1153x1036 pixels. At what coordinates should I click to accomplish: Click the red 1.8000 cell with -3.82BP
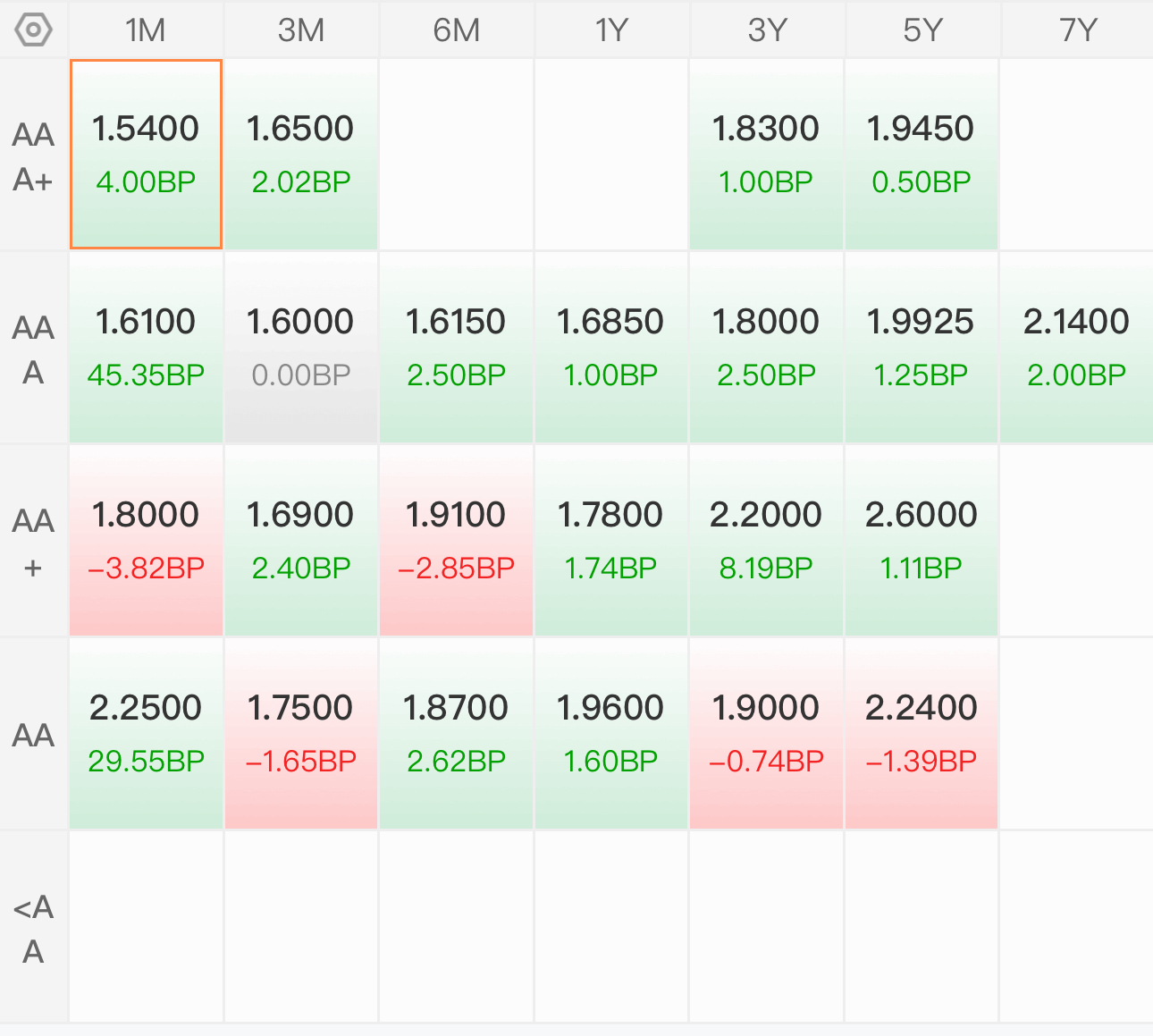(146, 540)
